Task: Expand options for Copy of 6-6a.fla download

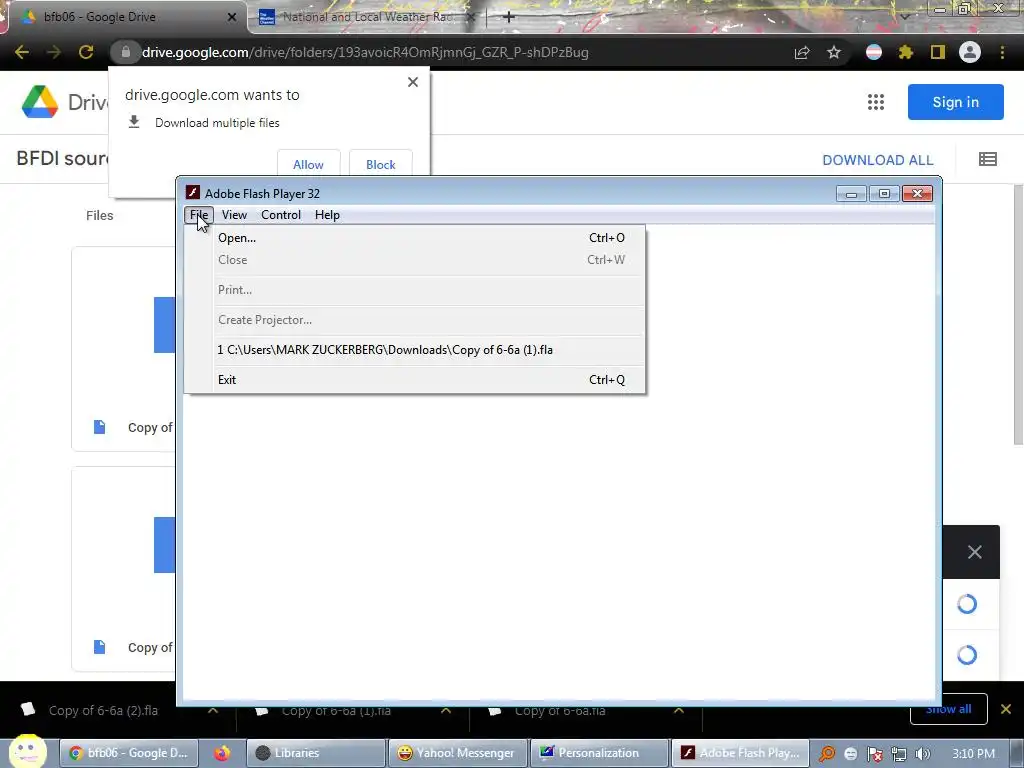Action: tap(679, 711)
